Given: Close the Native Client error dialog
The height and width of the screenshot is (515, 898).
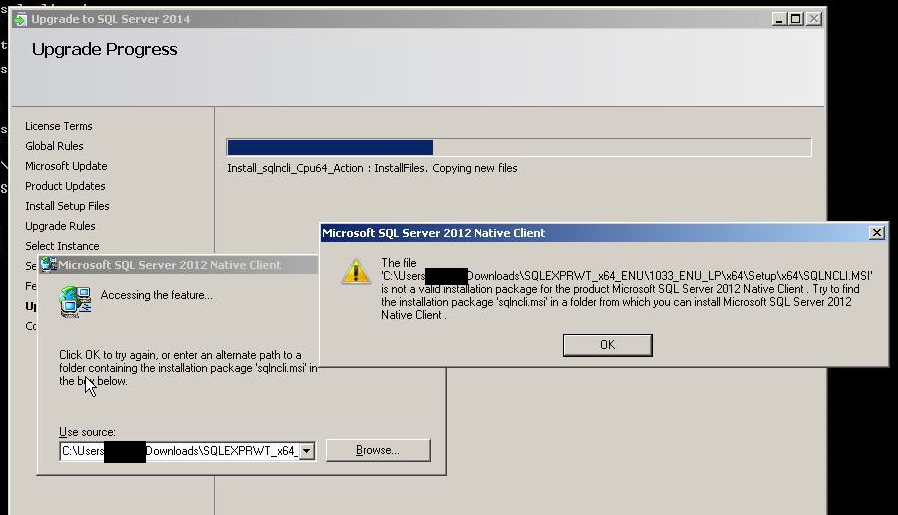Looking at the screenshot, I should 876,233.
